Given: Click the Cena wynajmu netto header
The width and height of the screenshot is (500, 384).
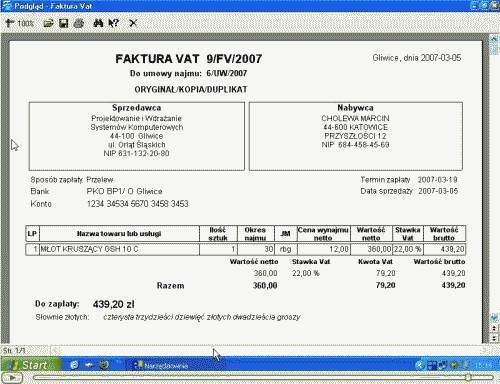Looking at the screenshot, I should coord(323,234).
